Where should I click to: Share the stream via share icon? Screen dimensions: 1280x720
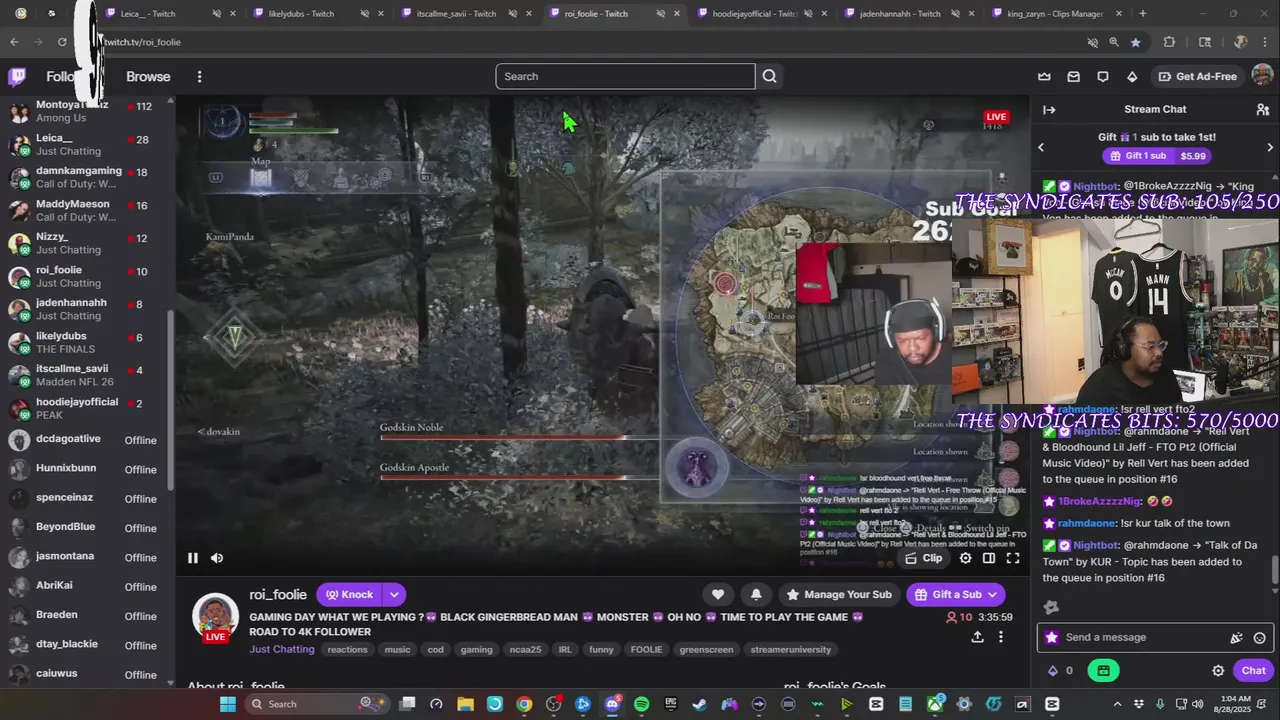click(x=977, y=637)
